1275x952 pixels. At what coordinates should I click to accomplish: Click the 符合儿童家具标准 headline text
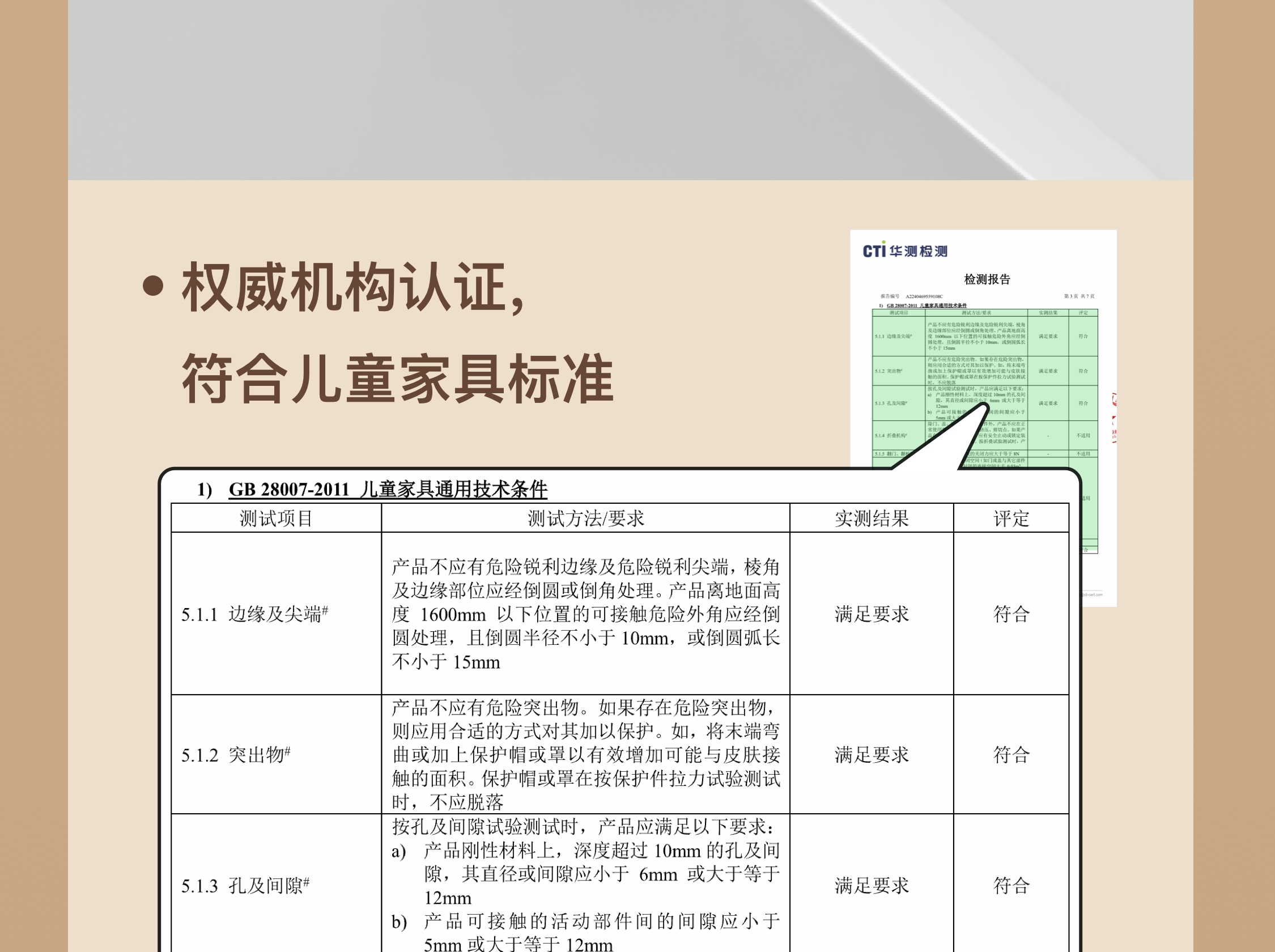[398, 379]
